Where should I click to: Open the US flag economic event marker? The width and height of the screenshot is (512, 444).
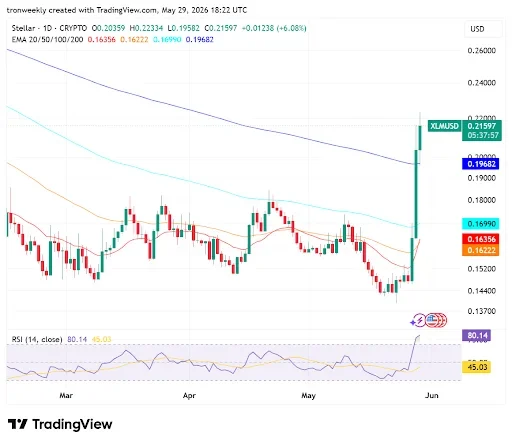pos(432,320)
